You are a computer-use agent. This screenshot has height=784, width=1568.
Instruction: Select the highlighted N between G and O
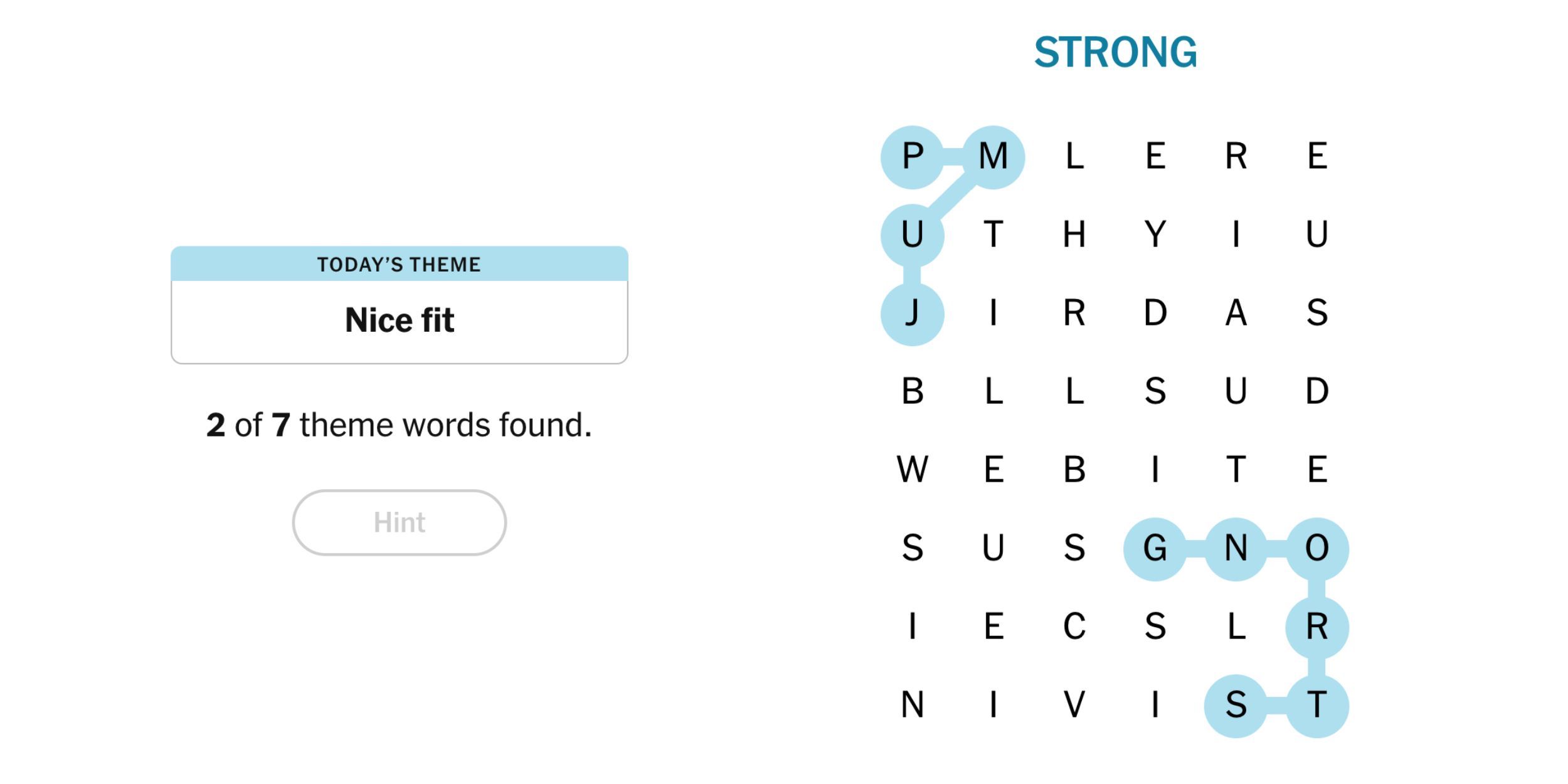point(1236,548)
